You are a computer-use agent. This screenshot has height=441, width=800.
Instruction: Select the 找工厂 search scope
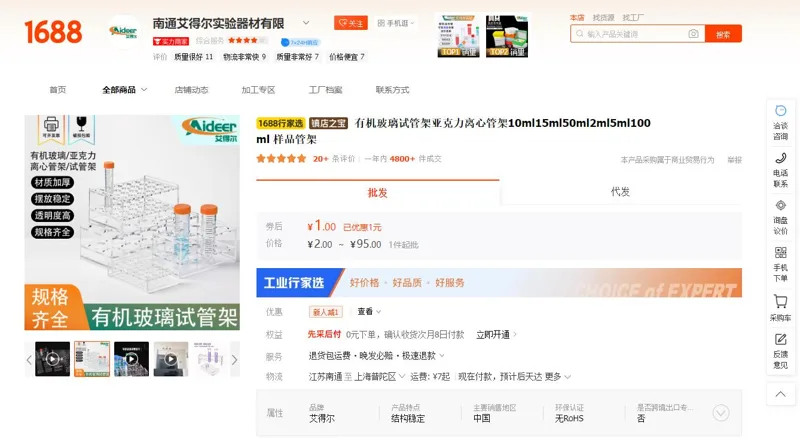click(x=633, y=17)
